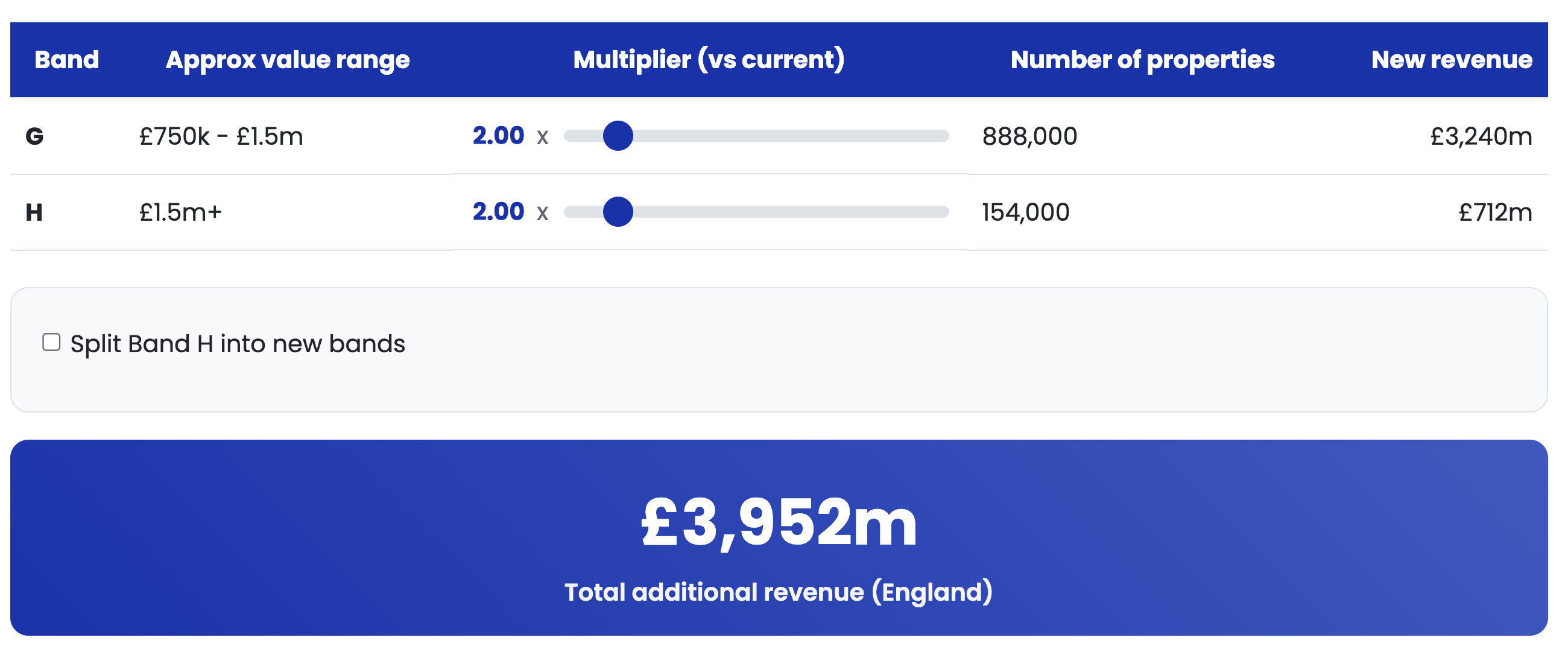Click the 'Band' column header
Viewport: 1568px width, 655px height.
[x=66, y=60]
